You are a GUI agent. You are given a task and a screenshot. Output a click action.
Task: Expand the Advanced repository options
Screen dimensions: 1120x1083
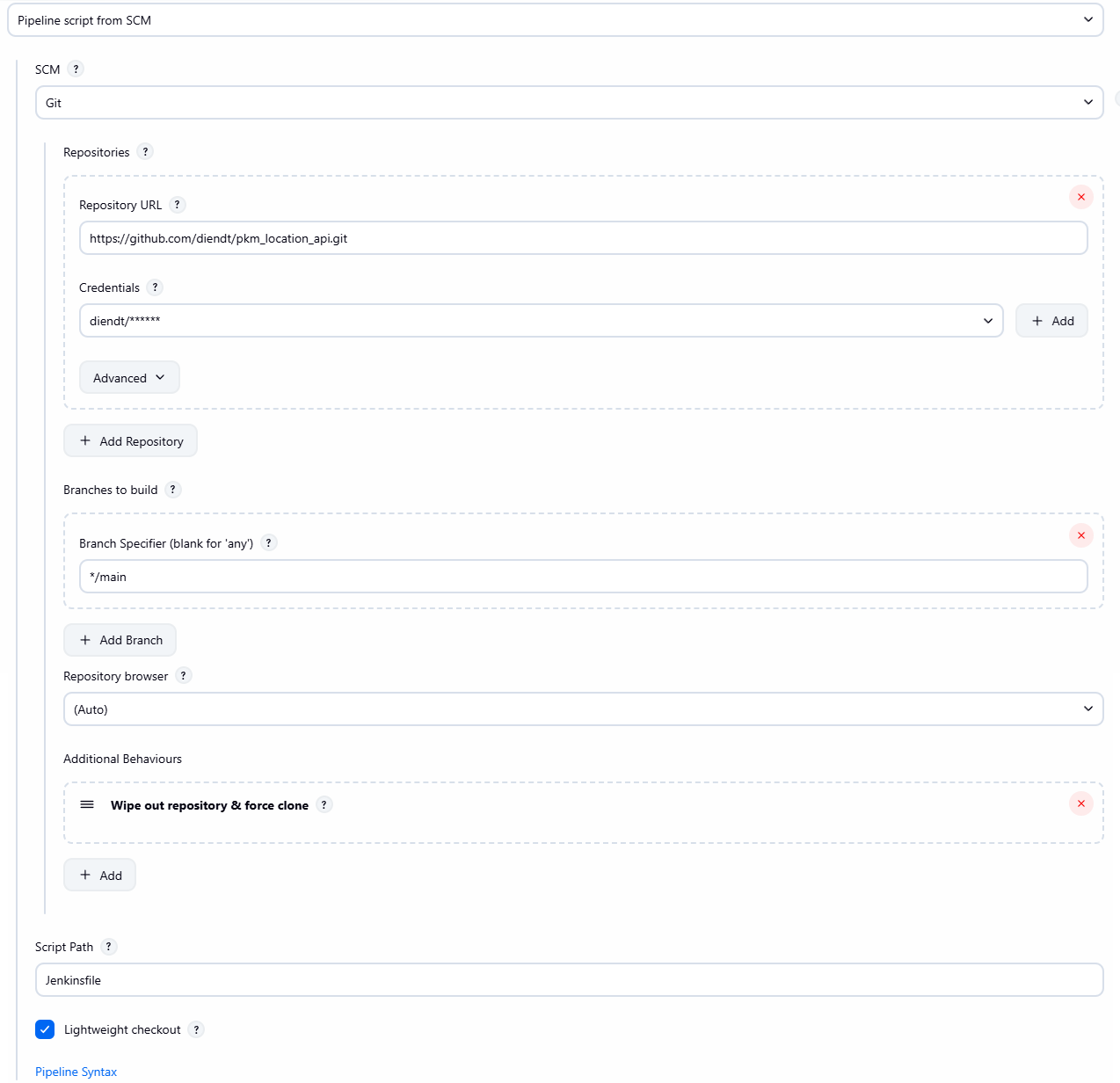pos(129,378)
